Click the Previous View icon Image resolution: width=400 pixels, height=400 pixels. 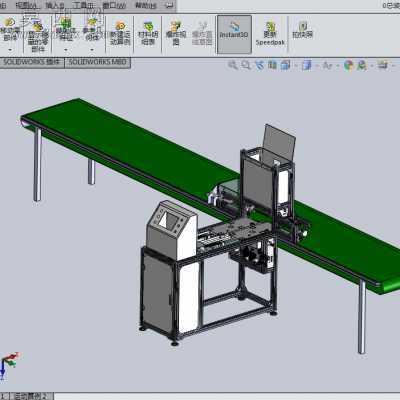coord(259,65)
